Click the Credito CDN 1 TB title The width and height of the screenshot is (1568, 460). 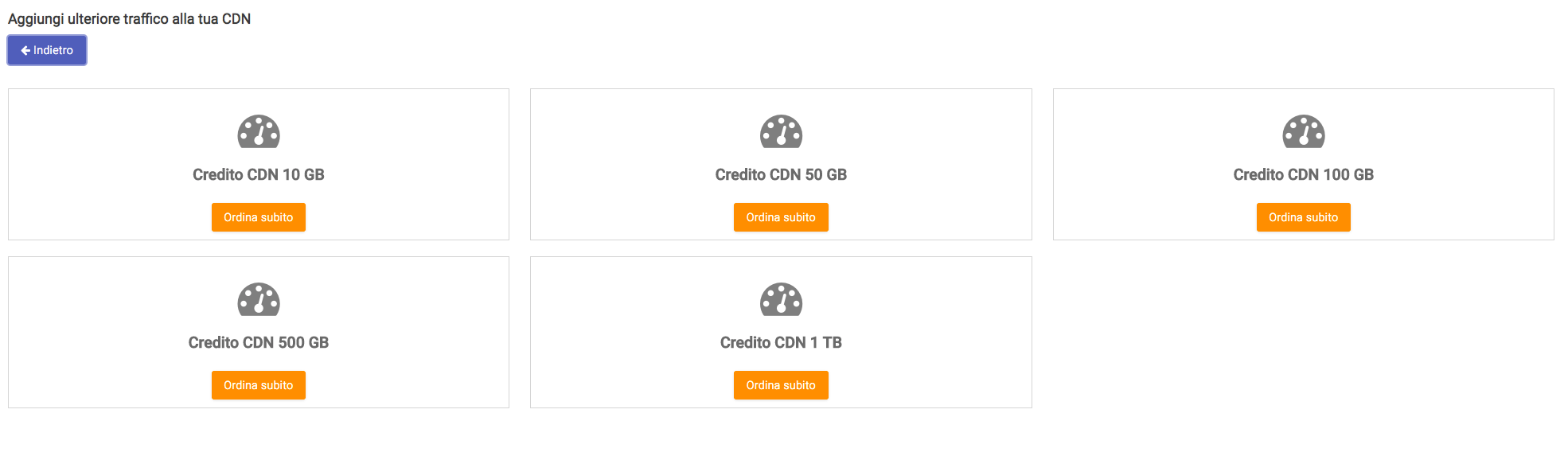[781, 343]
